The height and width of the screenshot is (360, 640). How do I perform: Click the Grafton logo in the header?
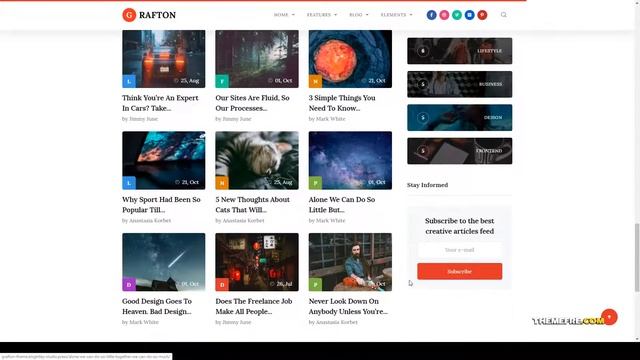[x=149, y=15]
